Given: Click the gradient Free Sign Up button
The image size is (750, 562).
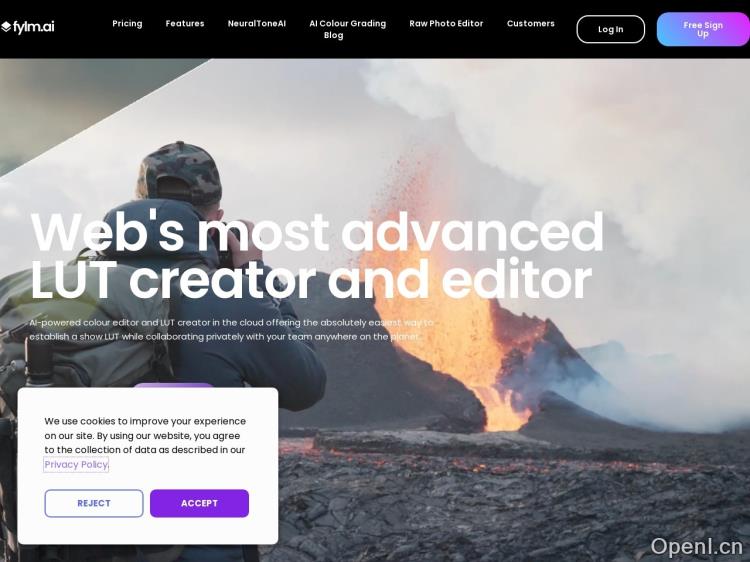Looking at the screenshot, I should pyautogui.click(x=703, y=29).
